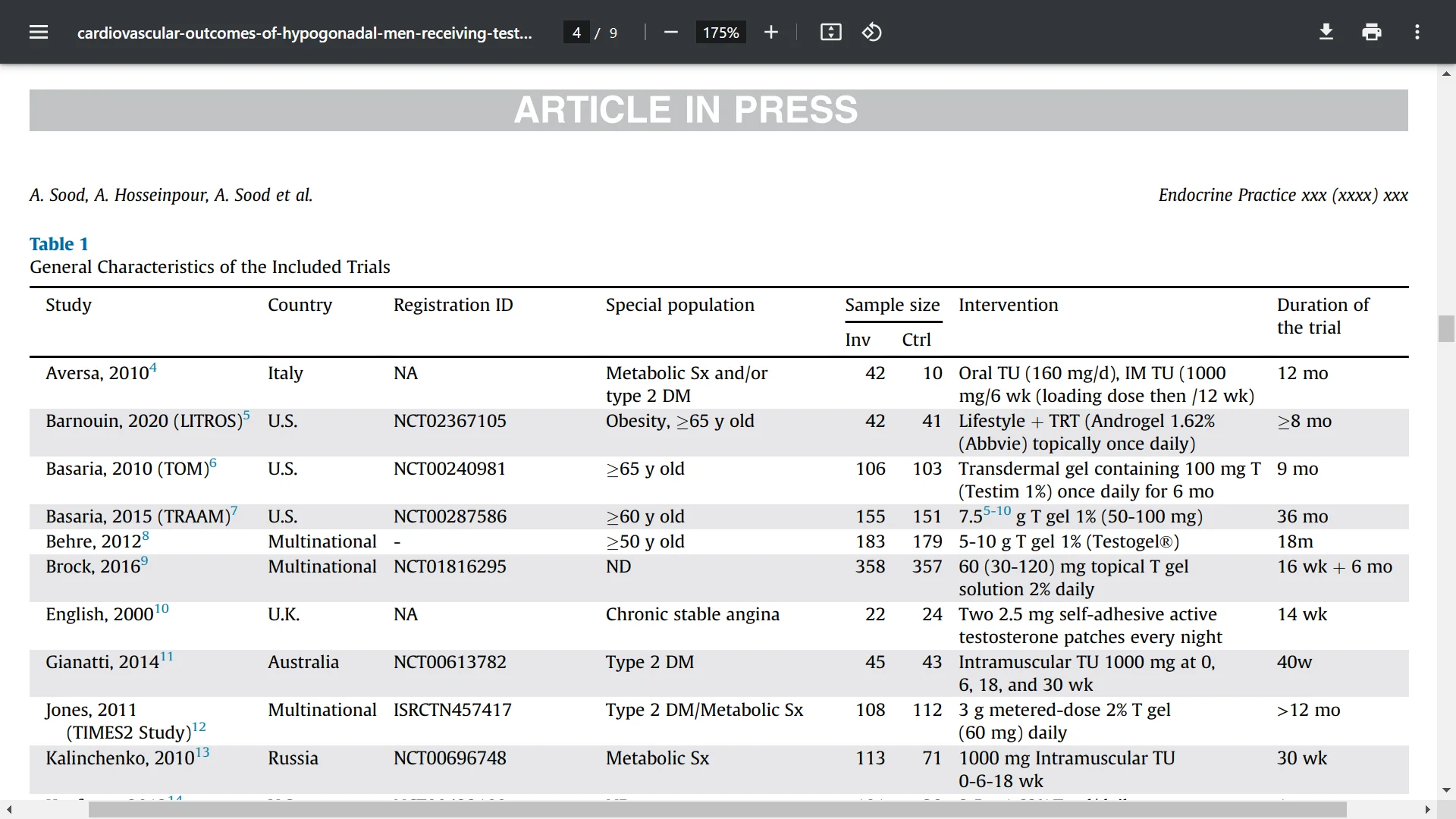This screenshot has width=1456, height=819.
Task: Zoom out with the minus button
Action: [670, 32]
